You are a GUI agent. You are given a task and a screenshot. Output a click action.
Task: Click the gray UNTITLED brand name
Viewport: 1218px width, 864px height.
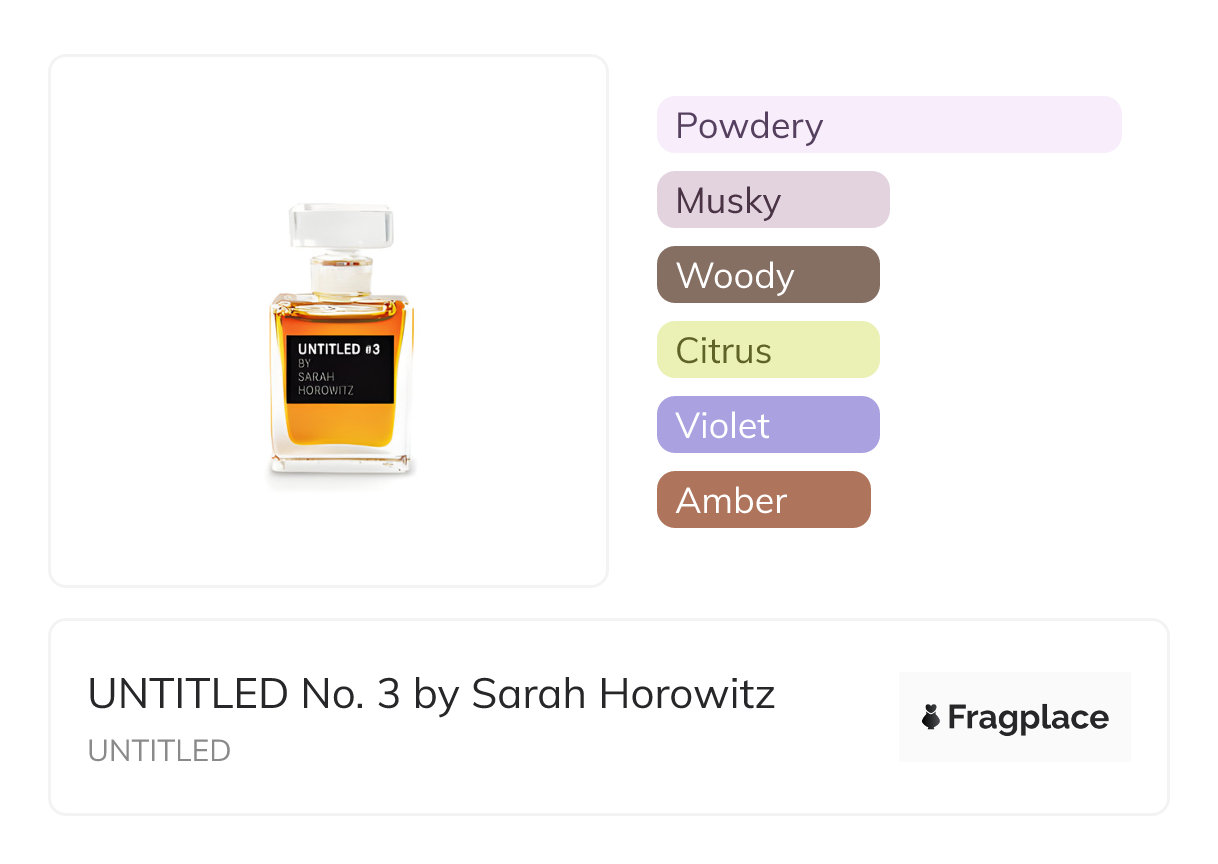(159, 751)
